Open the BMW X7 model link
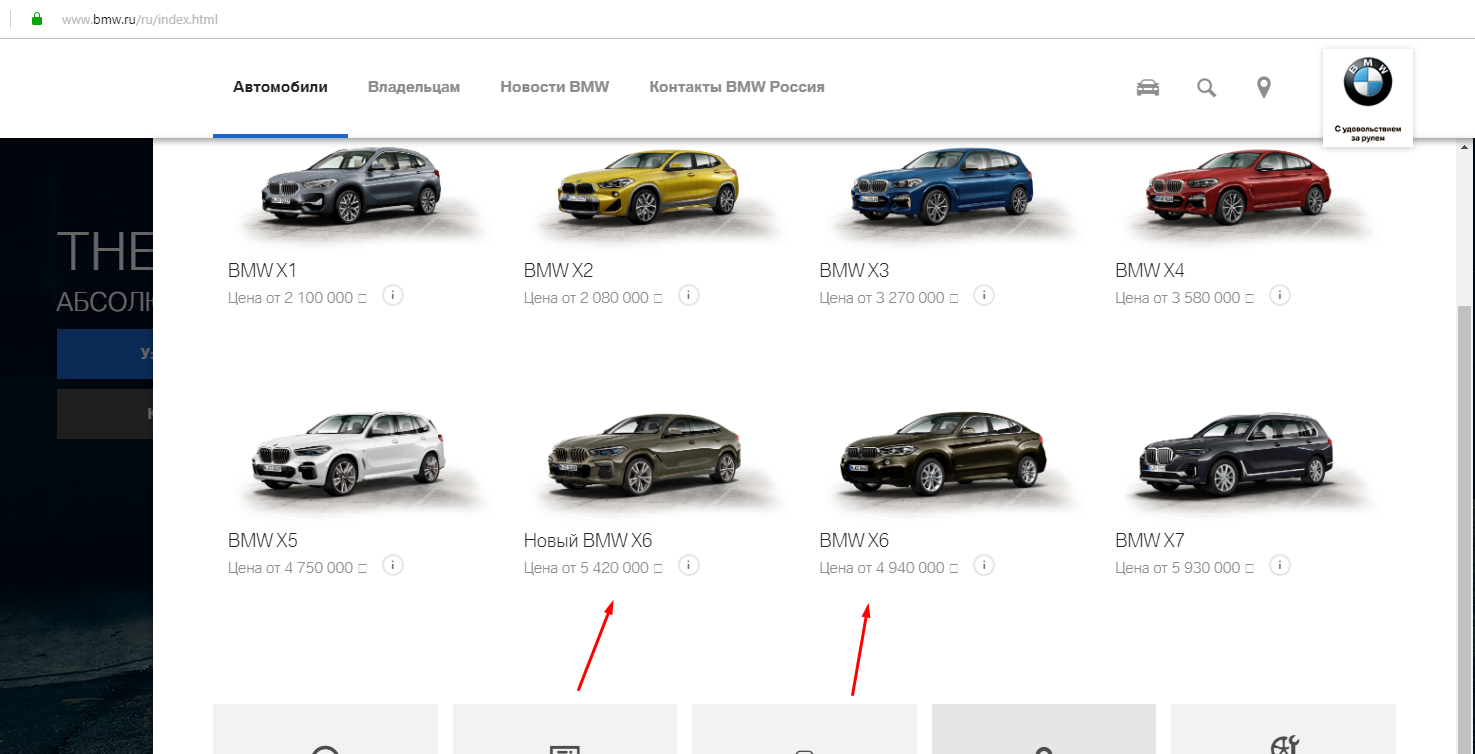This screenshot has height=754, width=1475. tap(1150, 541)
